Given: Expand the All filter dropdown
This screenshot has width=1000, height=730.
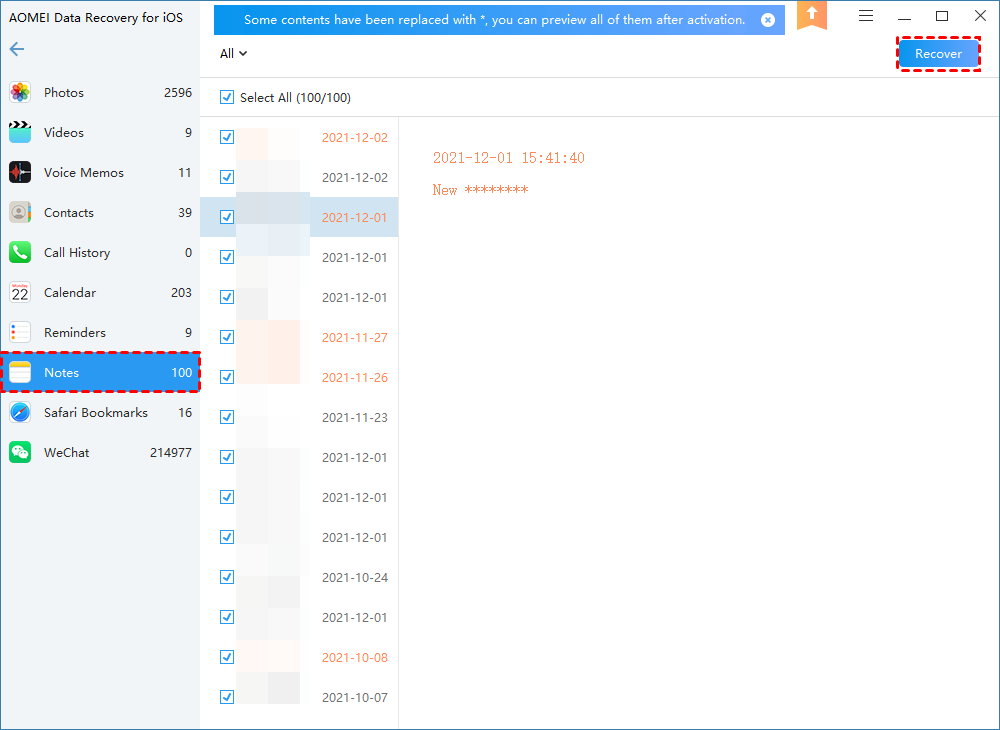Looking at the screenshot, I should (x=233, y=54).
